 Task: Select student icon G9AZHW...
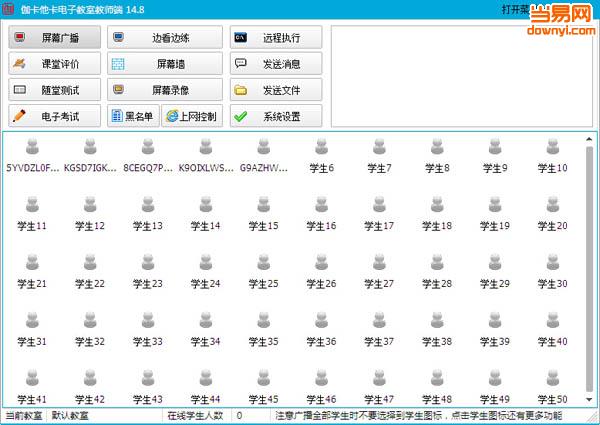coord(263,147)
